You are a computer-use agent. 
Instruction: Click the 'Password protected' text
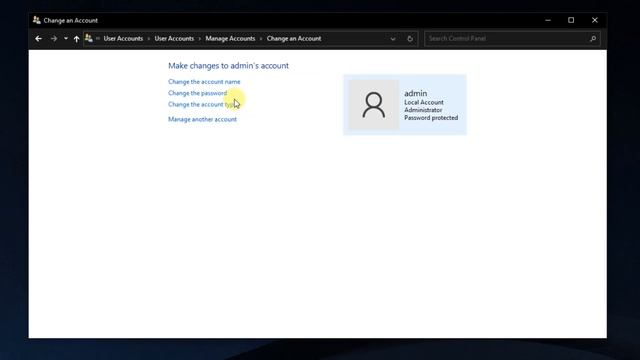tap(431, 118)
